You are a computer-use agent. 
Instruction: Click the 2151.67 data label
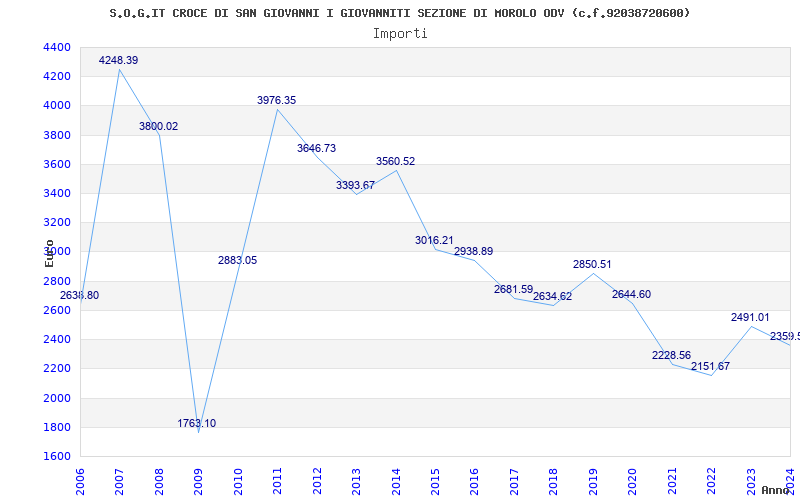[x=711, y=366]
